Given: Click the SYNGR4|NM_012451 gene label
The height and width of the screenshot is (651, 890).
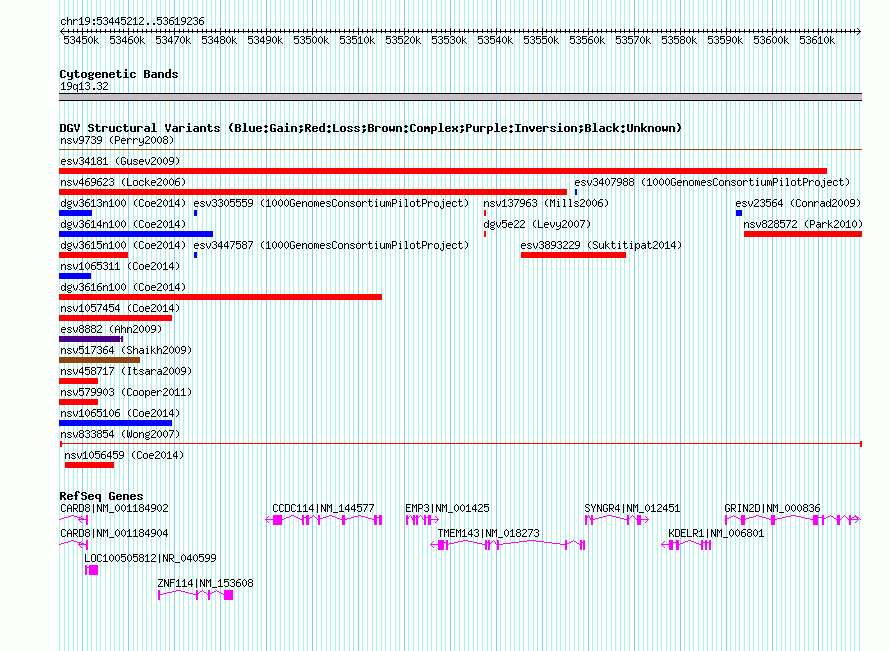Looking at the screenshot, I should click(x=632, y=509).
